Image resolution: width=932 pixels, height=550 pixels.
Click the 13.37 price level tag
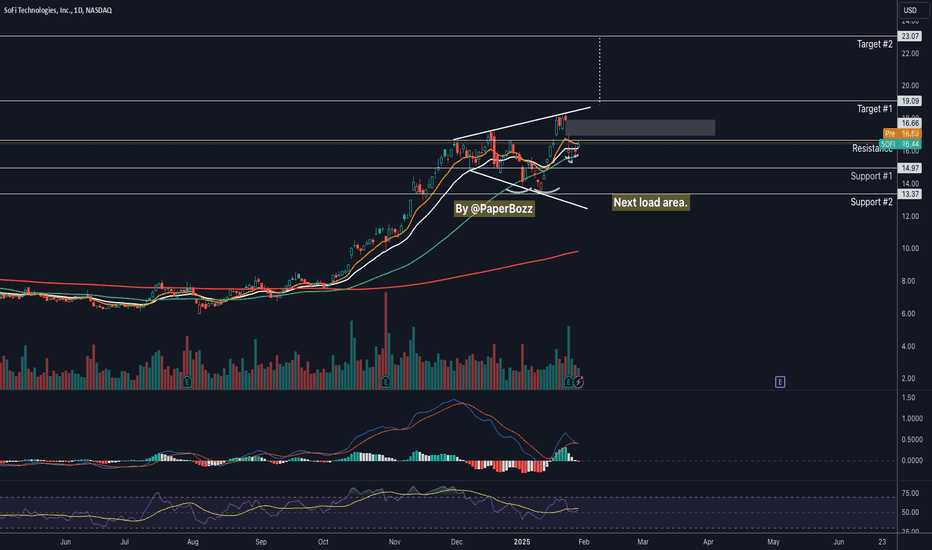910,194
